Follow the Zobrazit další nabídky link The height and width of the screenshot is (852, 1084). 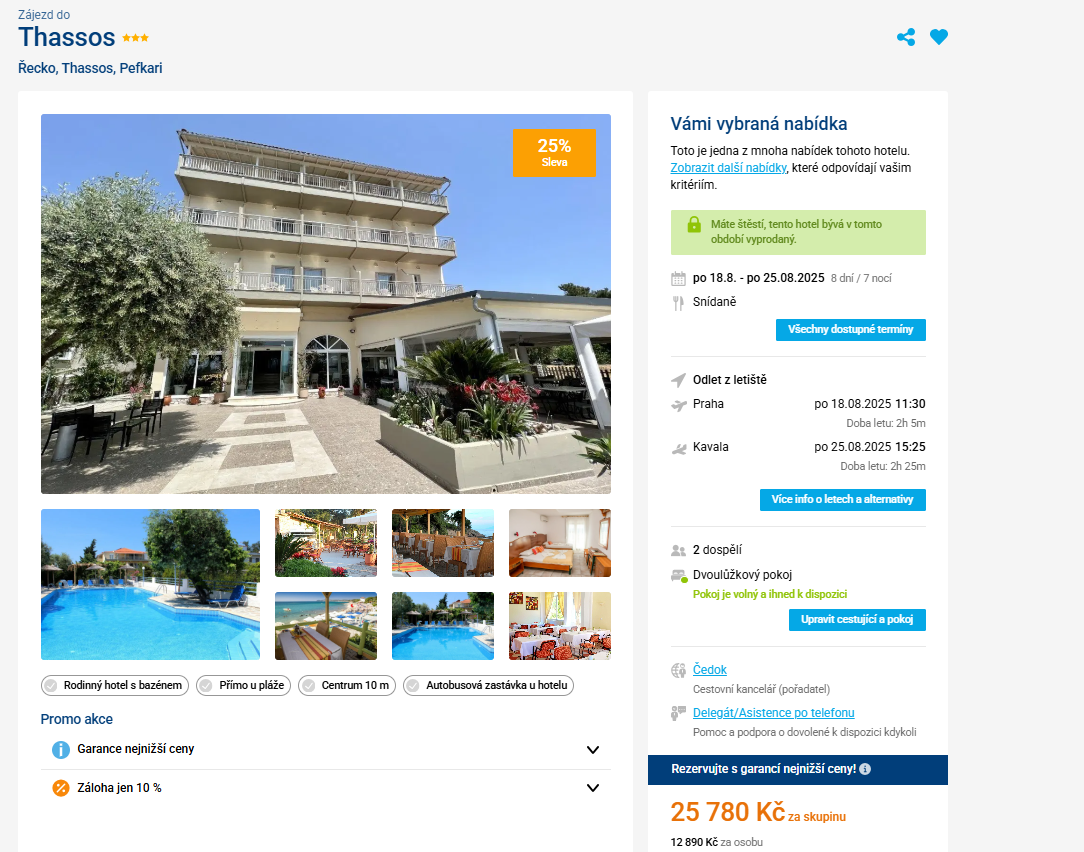point(728,168)
